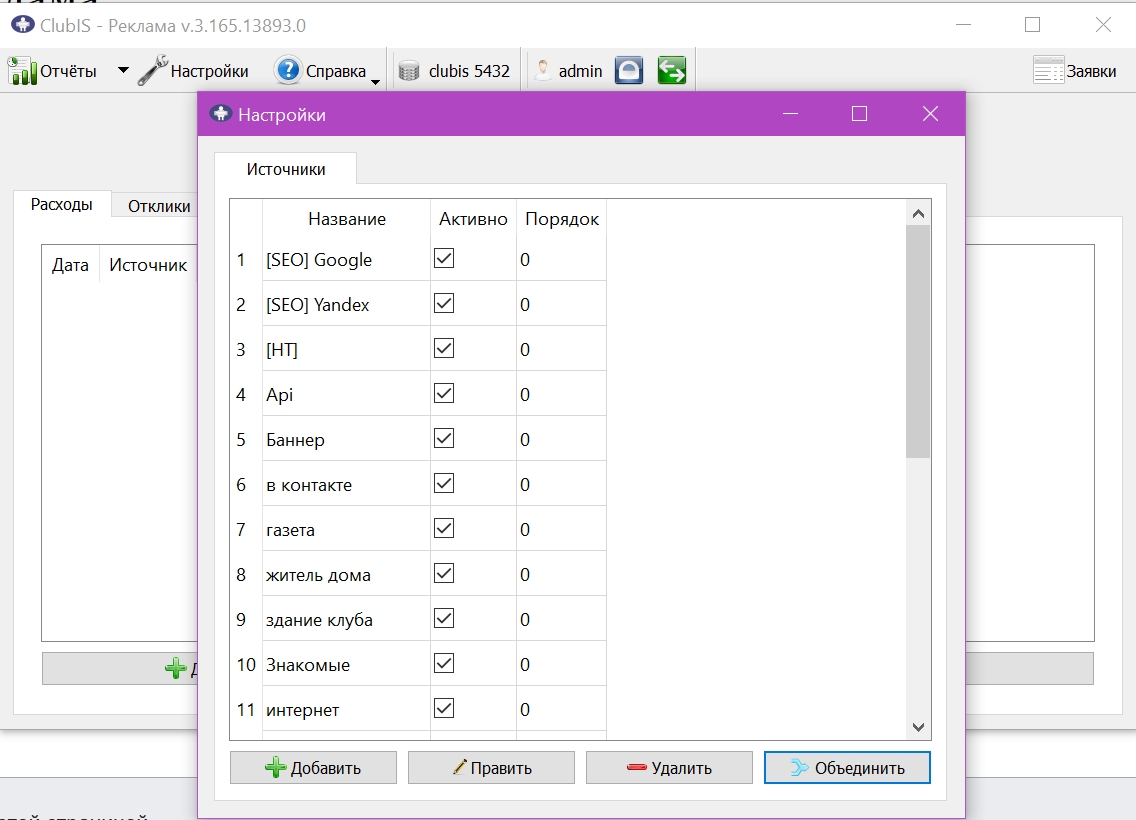Select the газета source name
Screen dimensions: 1136x820
(x=290, y=530)
